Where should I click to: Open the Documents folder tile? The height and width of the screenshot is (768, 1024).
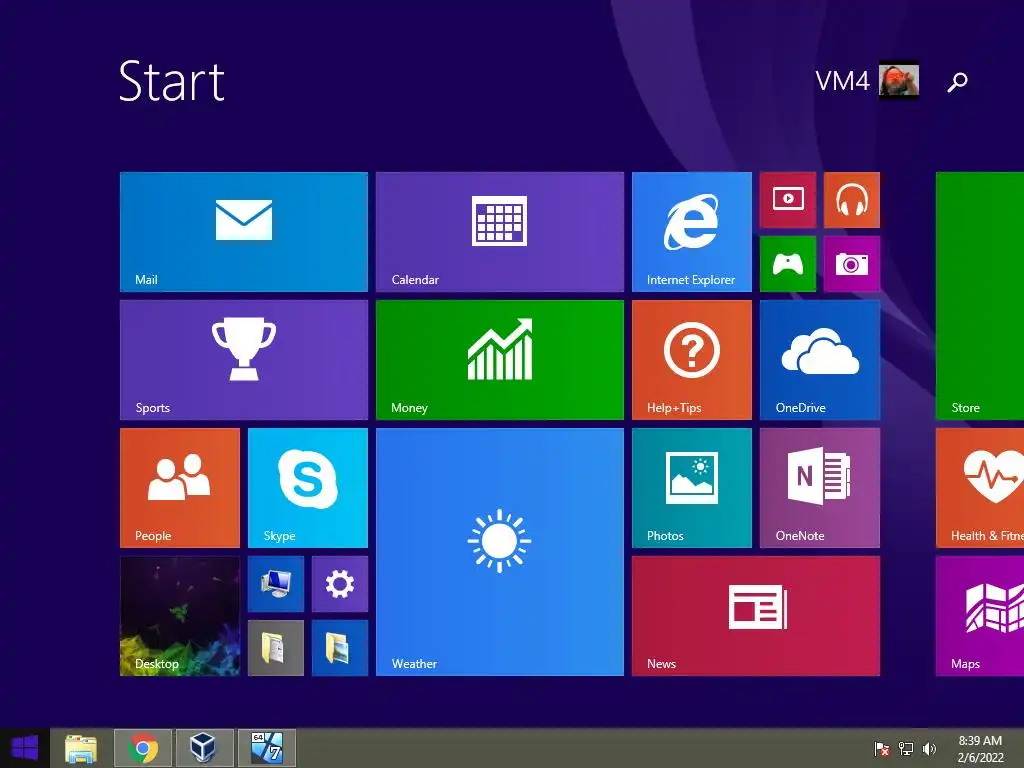pos(276,648)
